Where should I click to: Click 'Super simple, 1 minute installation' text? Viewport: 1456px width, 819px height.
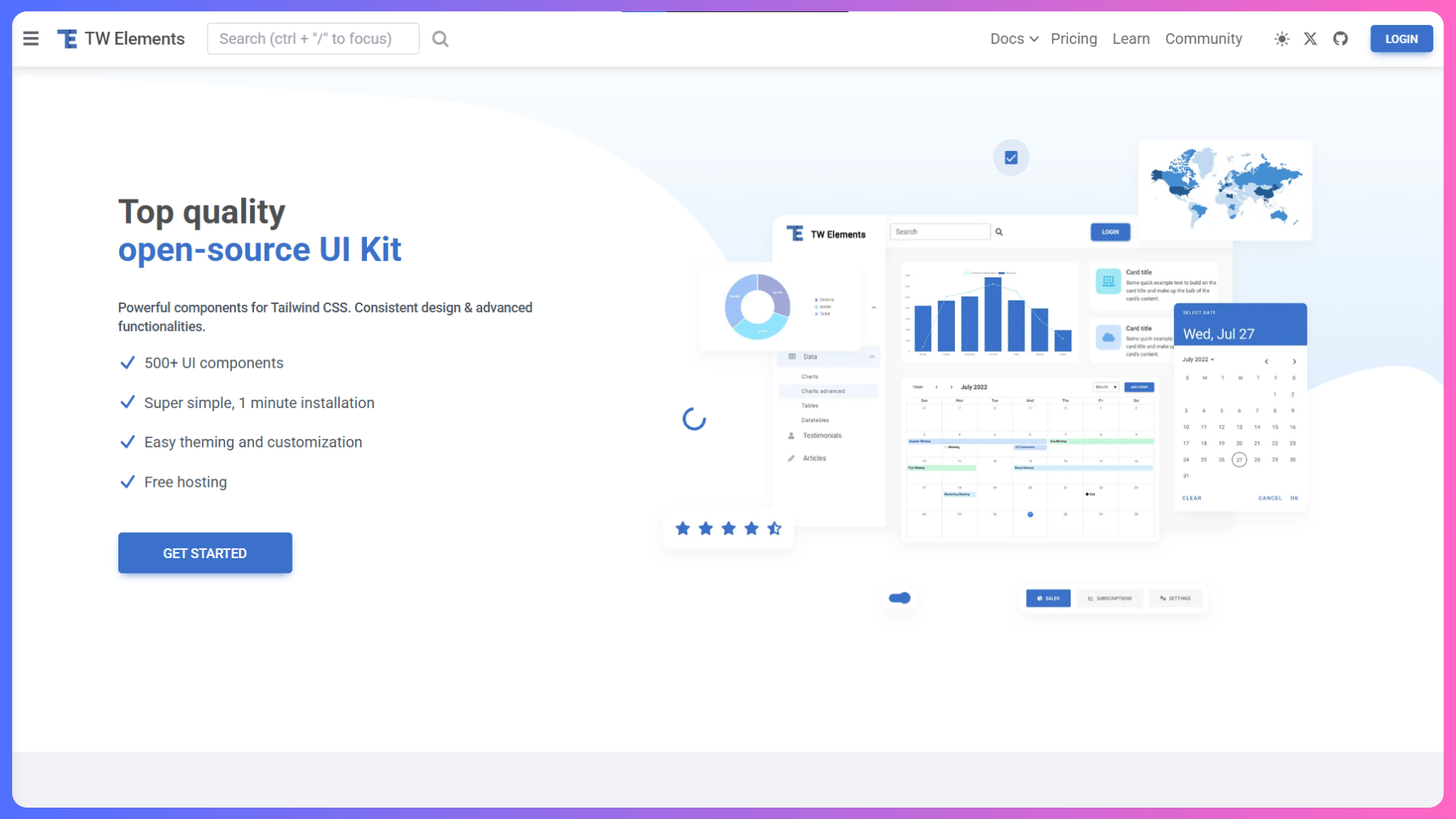point(259,403)
